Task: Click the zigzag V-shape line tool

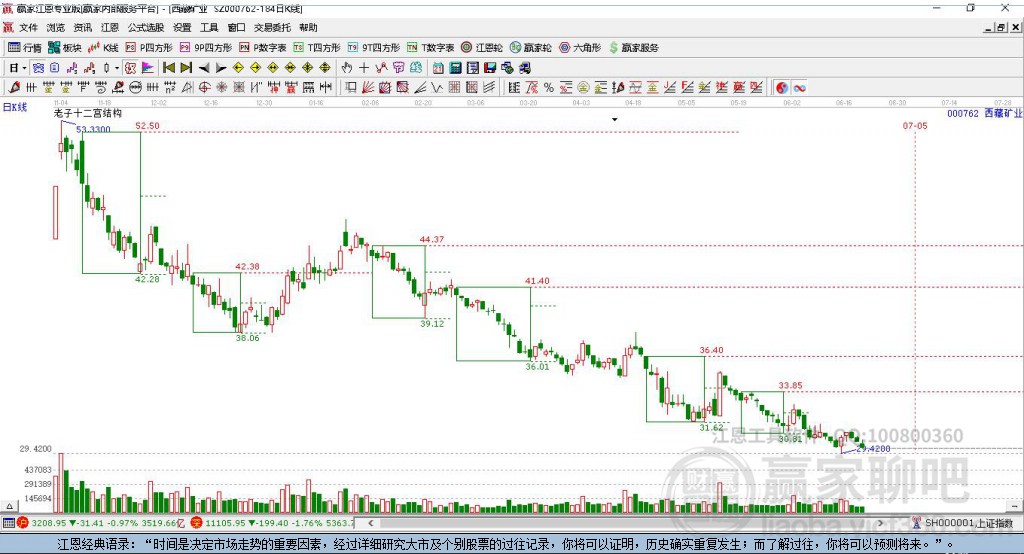Action: pyautogui.click(x=437, y=88)
